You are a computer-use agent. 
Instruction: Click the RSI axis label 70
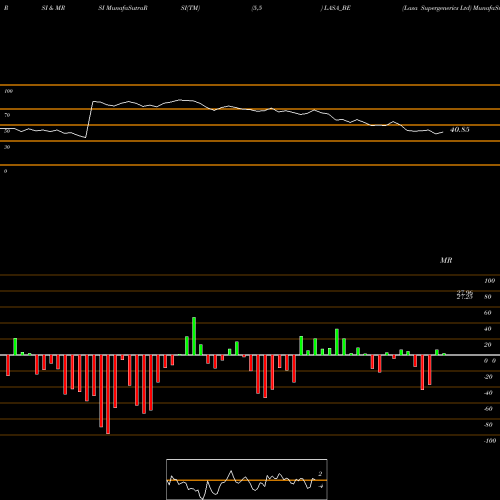click(7, 115)
